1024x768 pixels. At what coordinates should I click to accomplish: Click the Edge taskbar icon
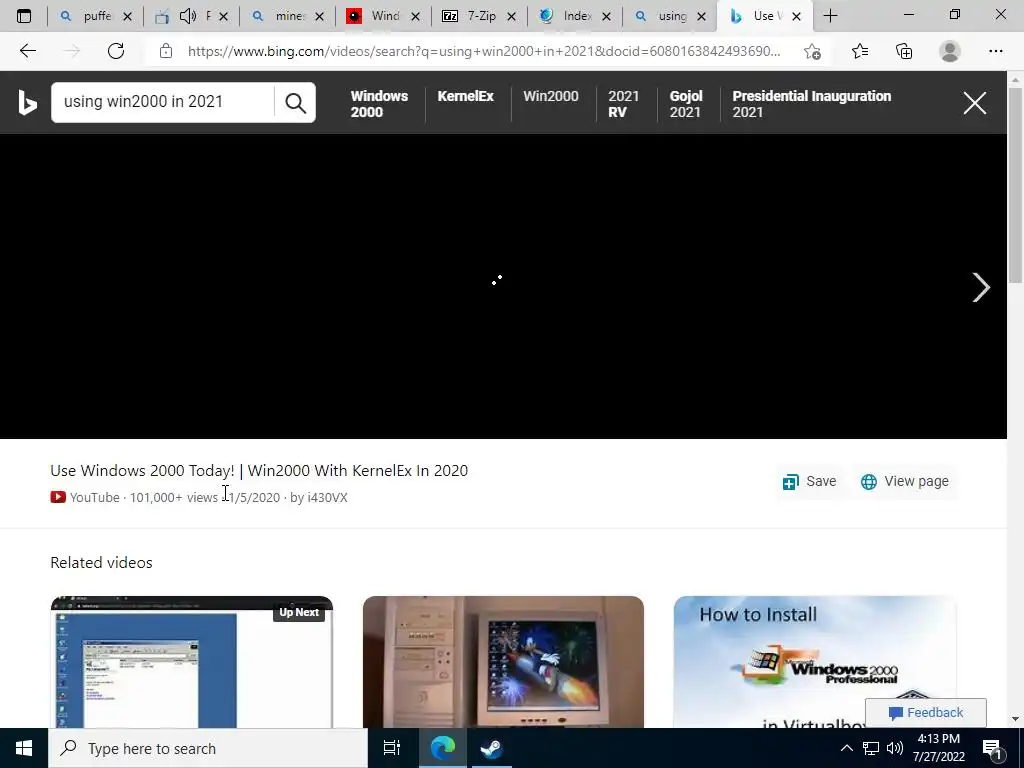pos(442,748)
